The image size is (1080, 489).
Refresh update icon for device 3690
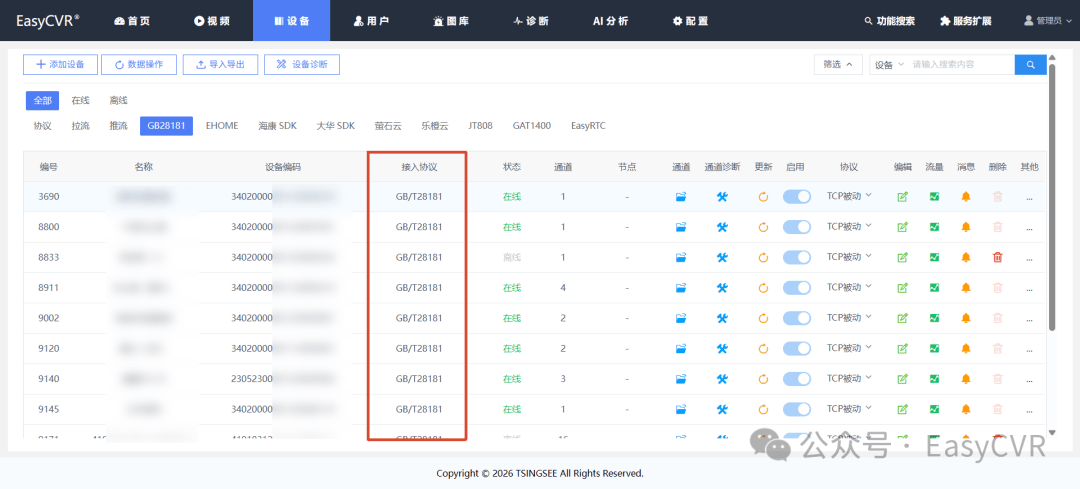point(763,197)
